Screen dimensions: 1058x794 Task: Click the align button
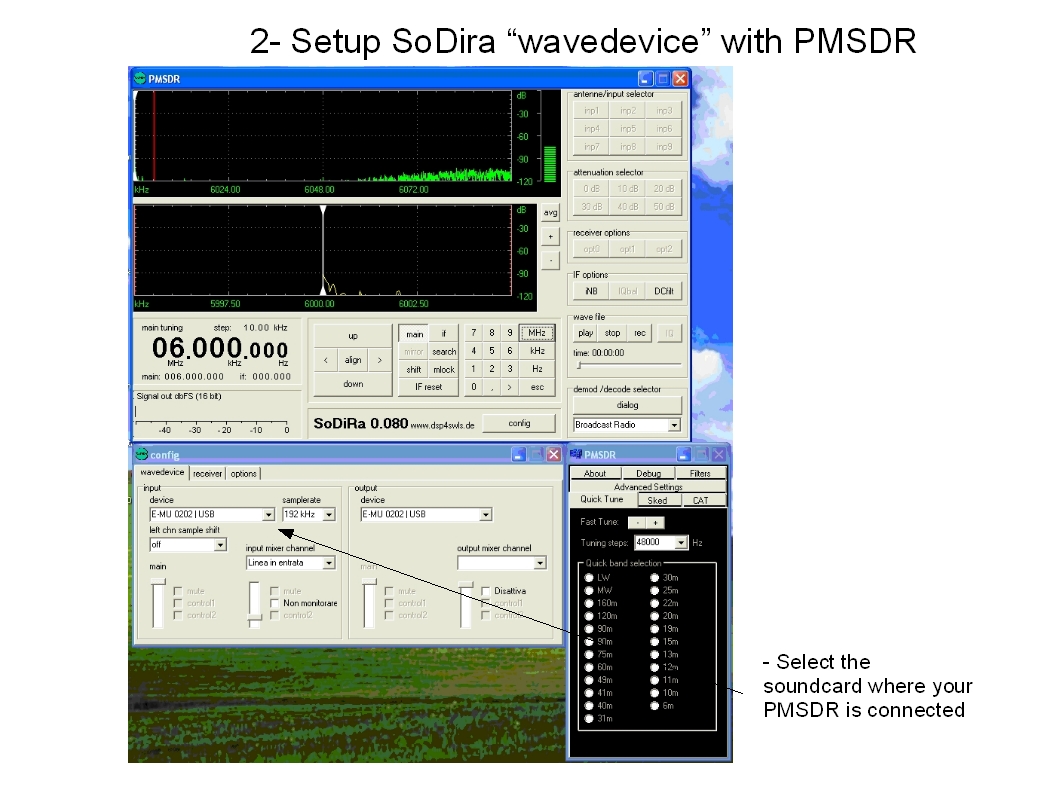click(353, 360)
